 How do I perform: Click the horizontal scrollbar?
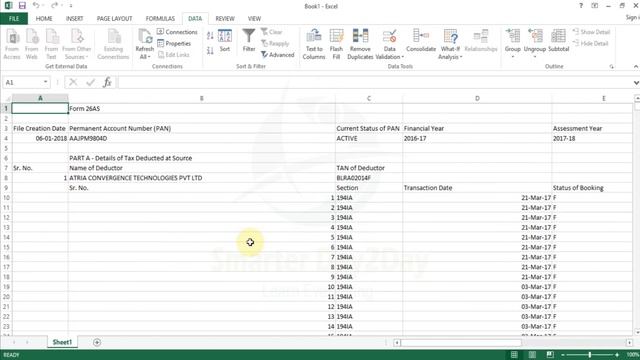[461, 342]
